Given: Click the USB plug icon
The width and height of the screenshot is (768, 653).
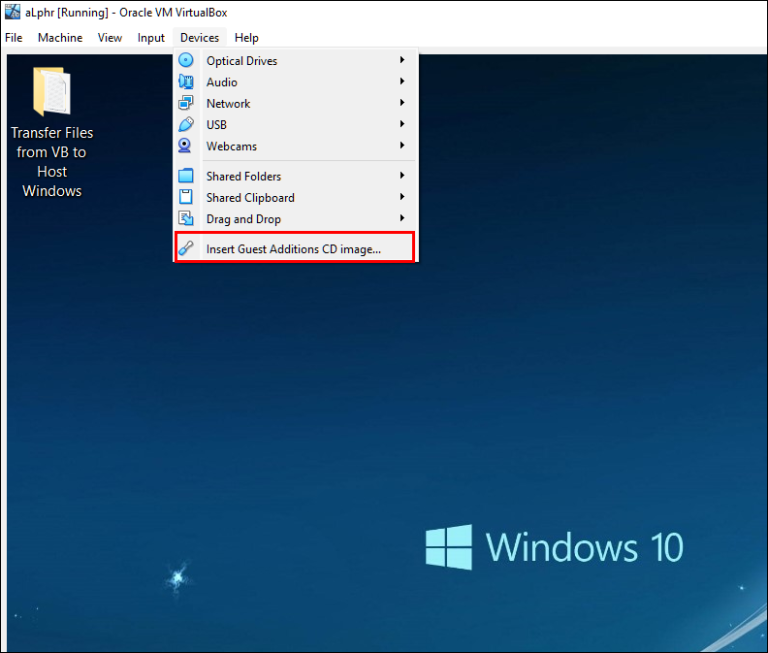Looking at the screenshot, I should tap(186, 124).
